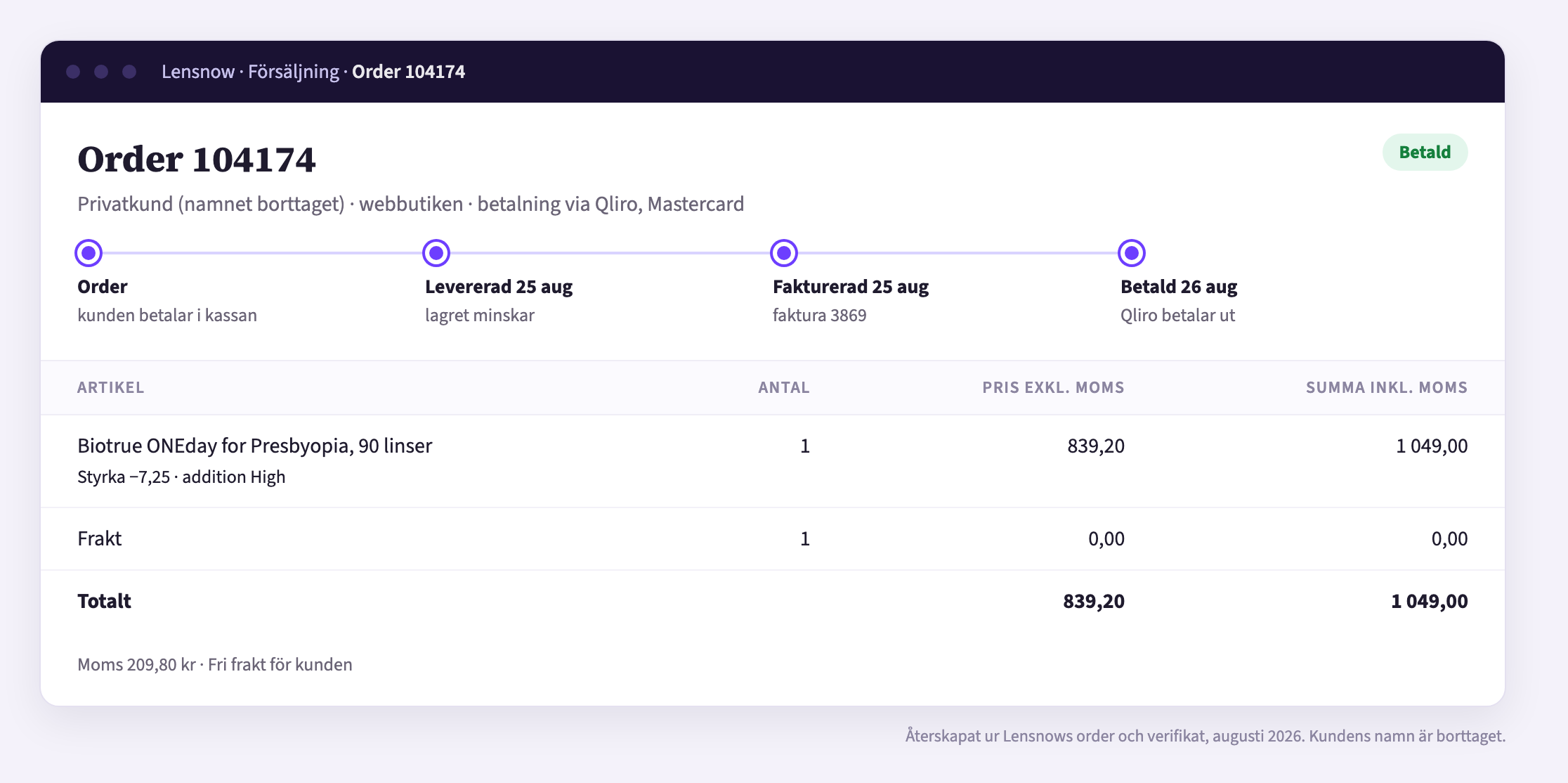The height and width of the screenshot is (783, 1568).
Task: Click the Order 104174 breadcrumb item
Action: (x=408, y=72)
